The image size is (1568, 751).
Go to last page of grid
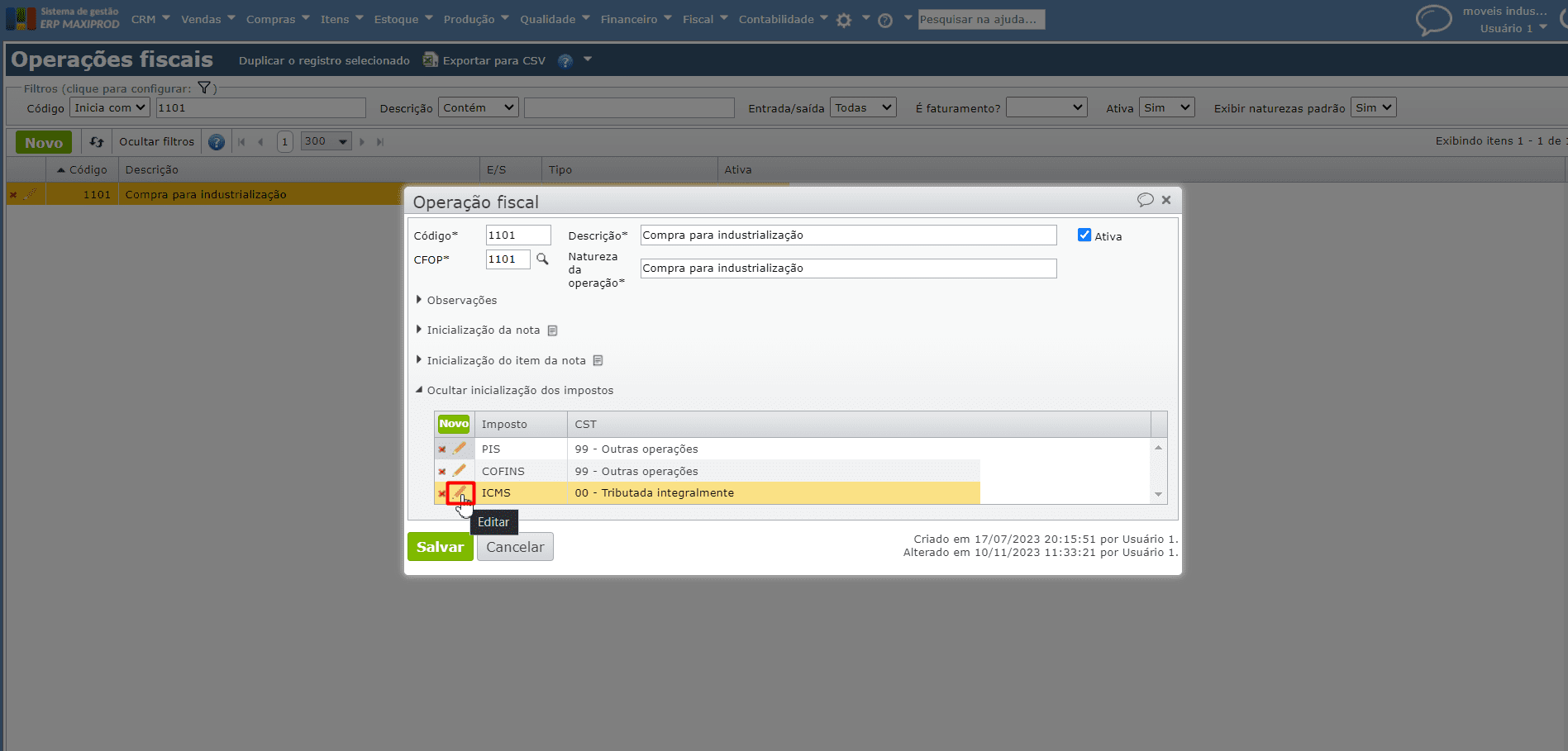(x=380, y=142)
